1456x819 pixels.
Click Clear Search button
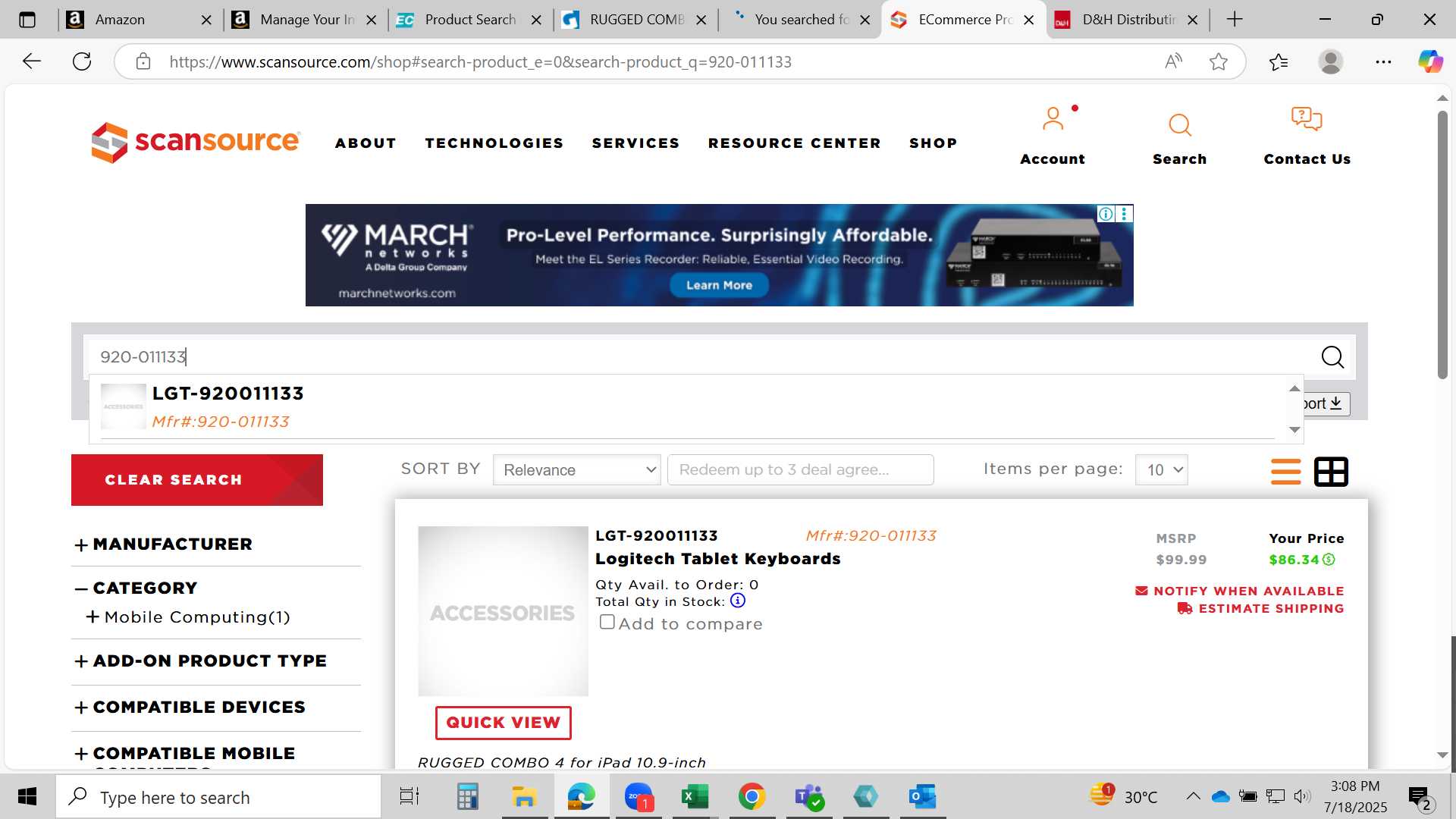[197, 480]
